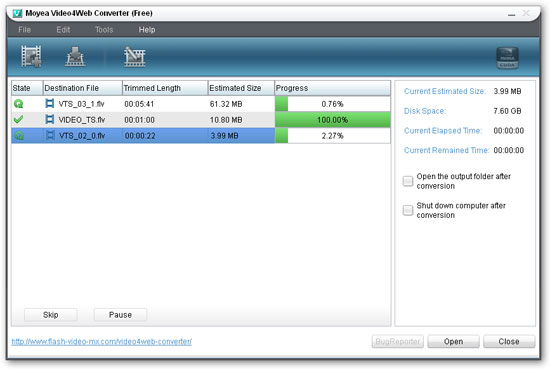
Task: Open the Help menu
Action: 147,30
